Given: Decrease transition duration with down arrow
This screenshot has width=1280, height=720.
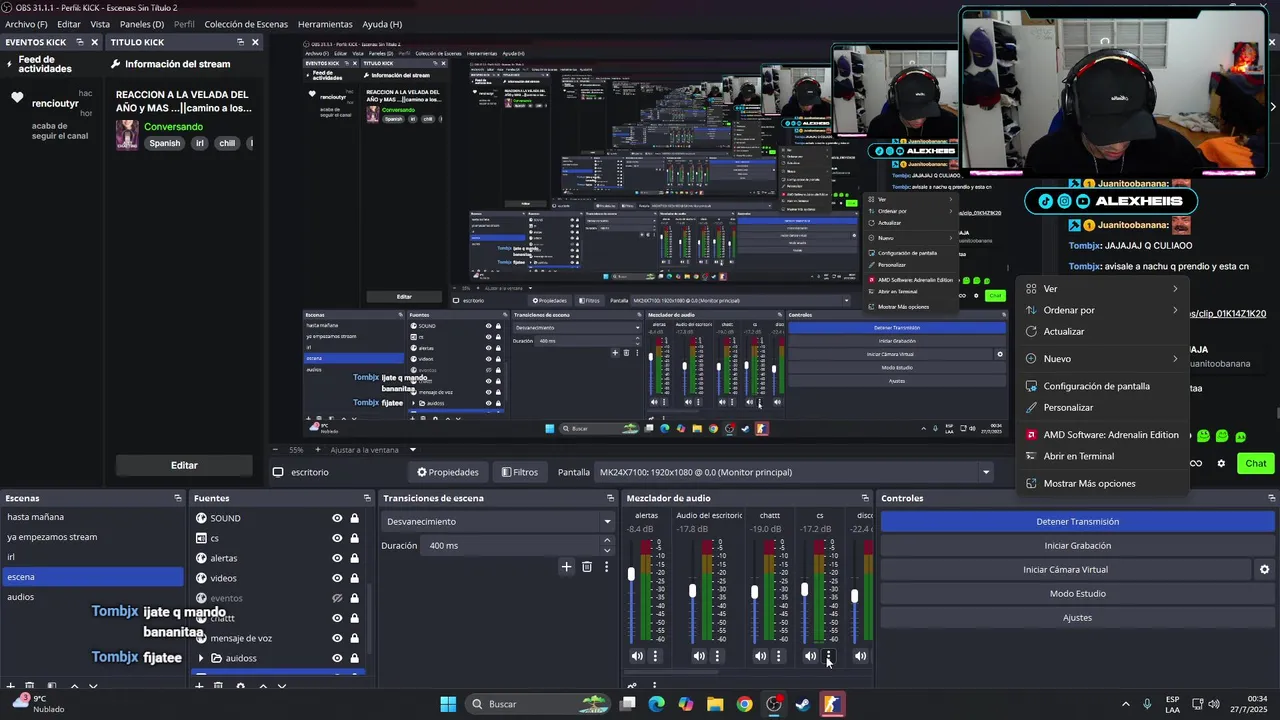Looking at the screenshot, I should pyautogui.click(x=606, y=550).
